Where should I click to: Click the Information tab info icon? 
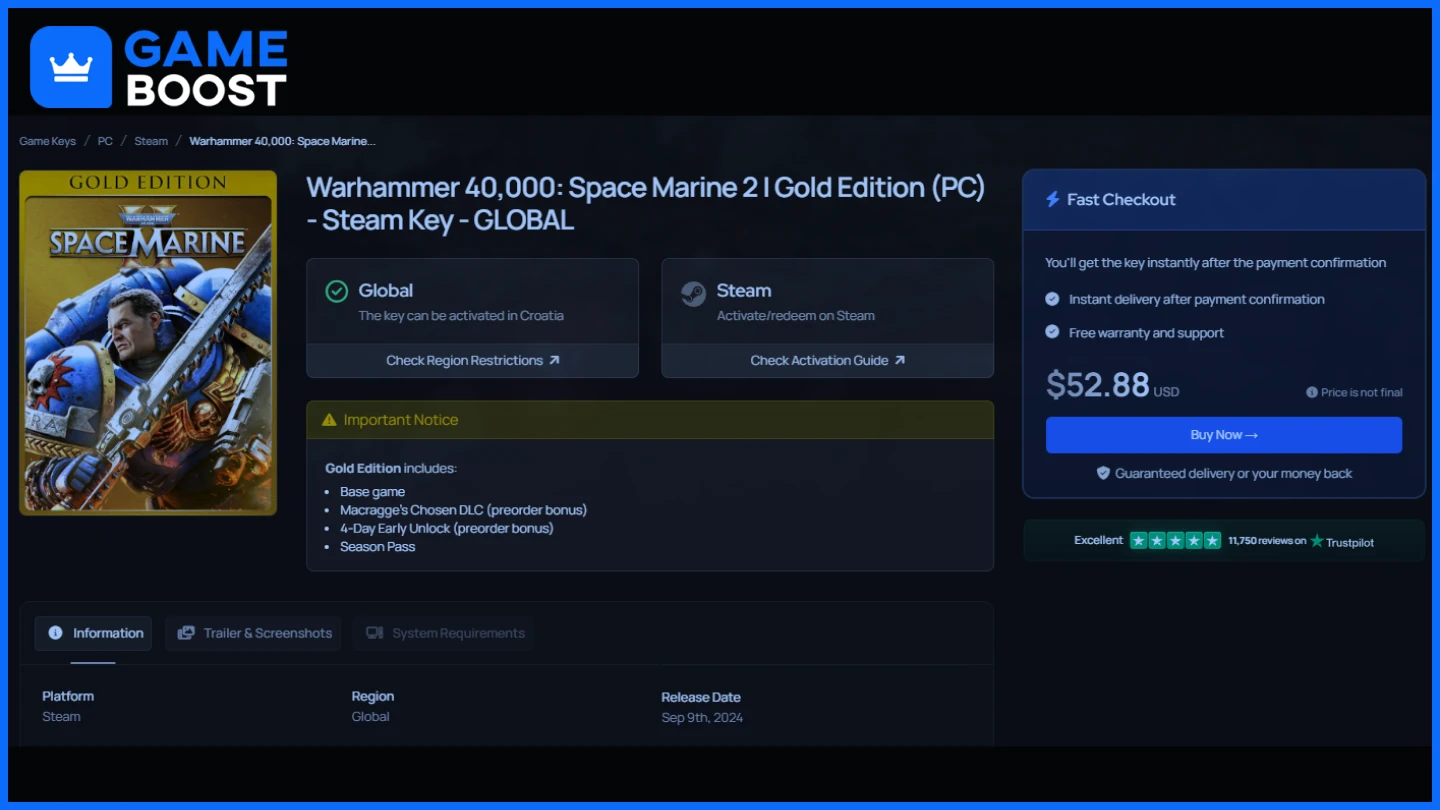pyautogui.click(x=55, y=633)
